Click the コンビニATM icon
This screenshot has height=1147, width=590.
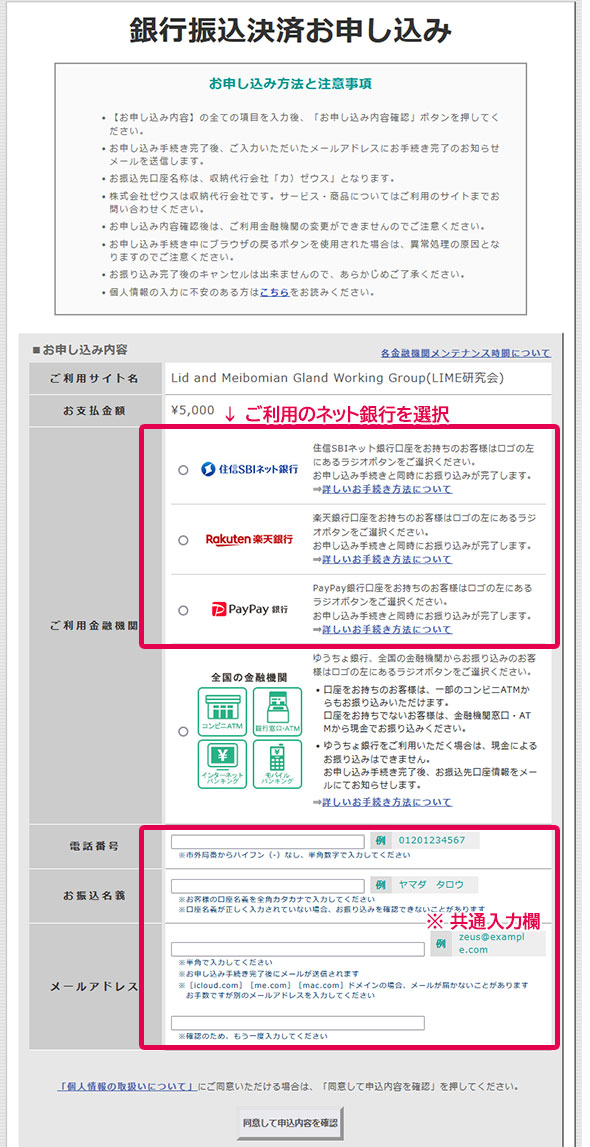pyautogui.click(x=222, y=712)
